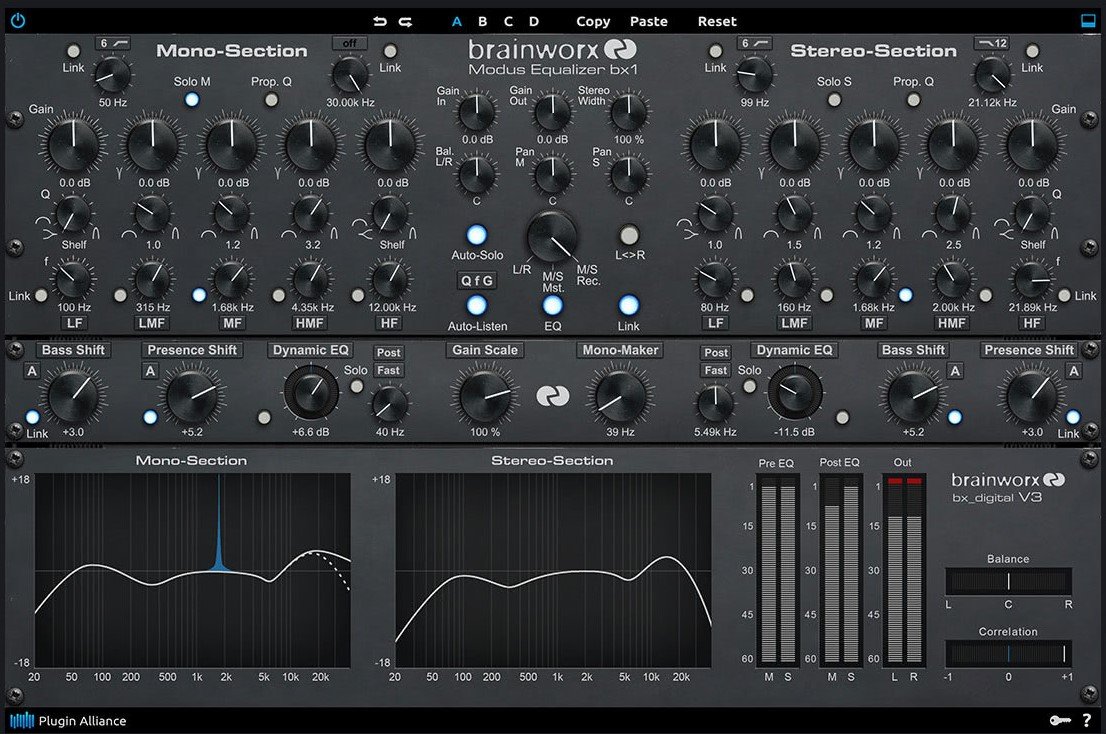The image size is (1106, 734).
Task: Enable the Auto-Solo light button
Action: tap(477, 234)
